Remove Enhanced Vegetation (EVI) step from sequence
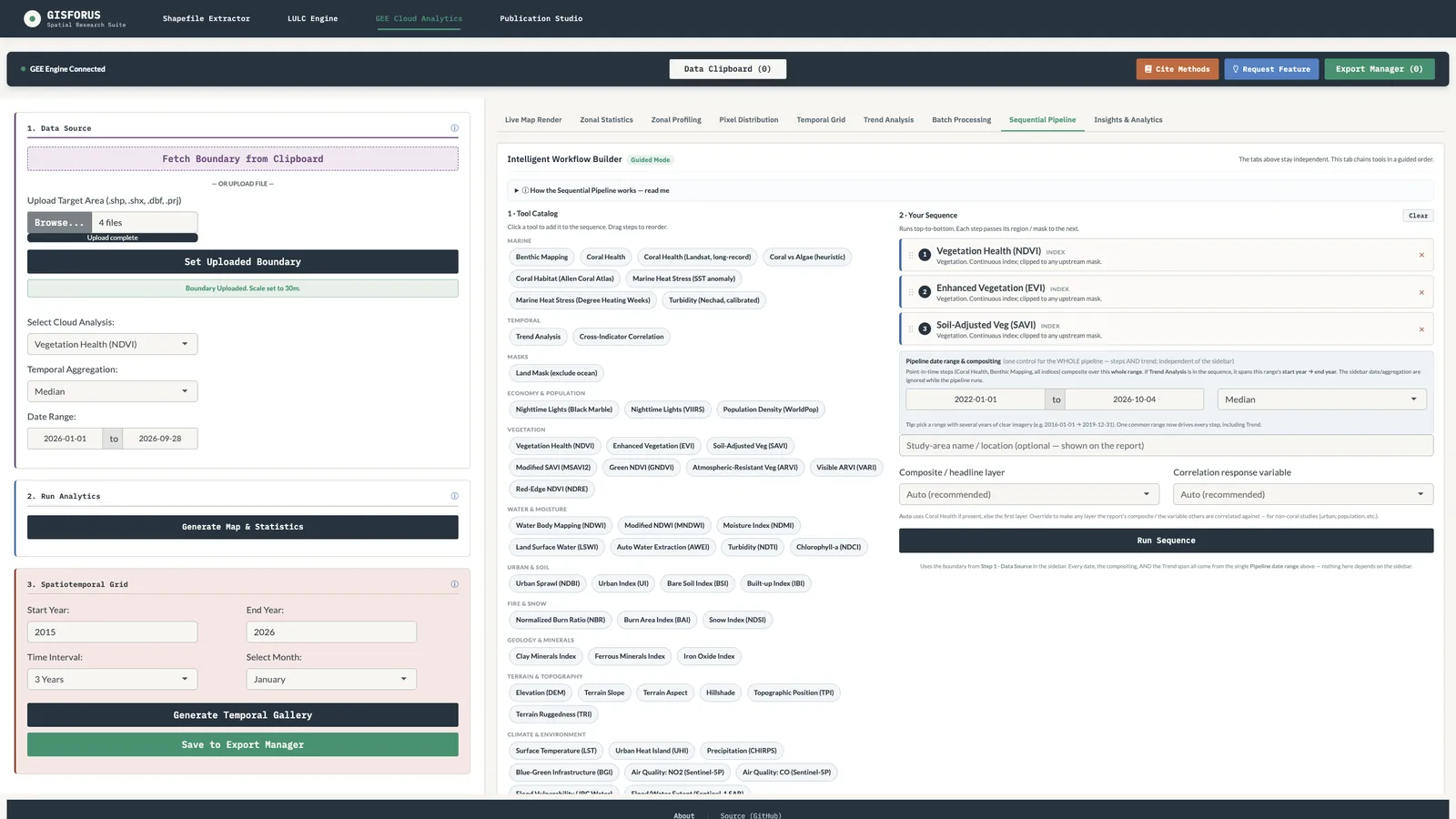 1421,292
